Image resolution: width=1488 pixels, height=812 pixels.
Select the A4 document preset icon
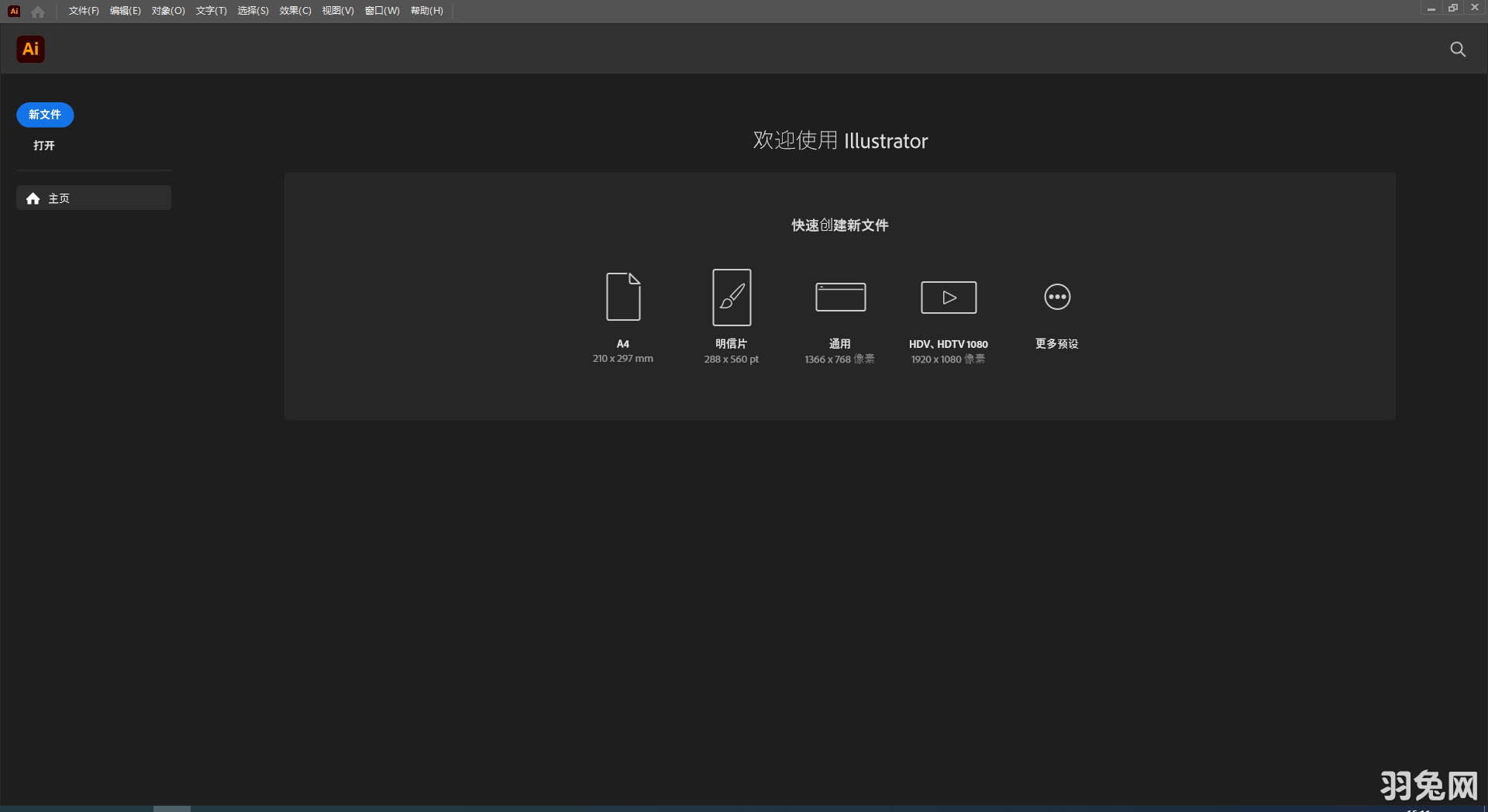pyautogui.click(x=623, y=297)
